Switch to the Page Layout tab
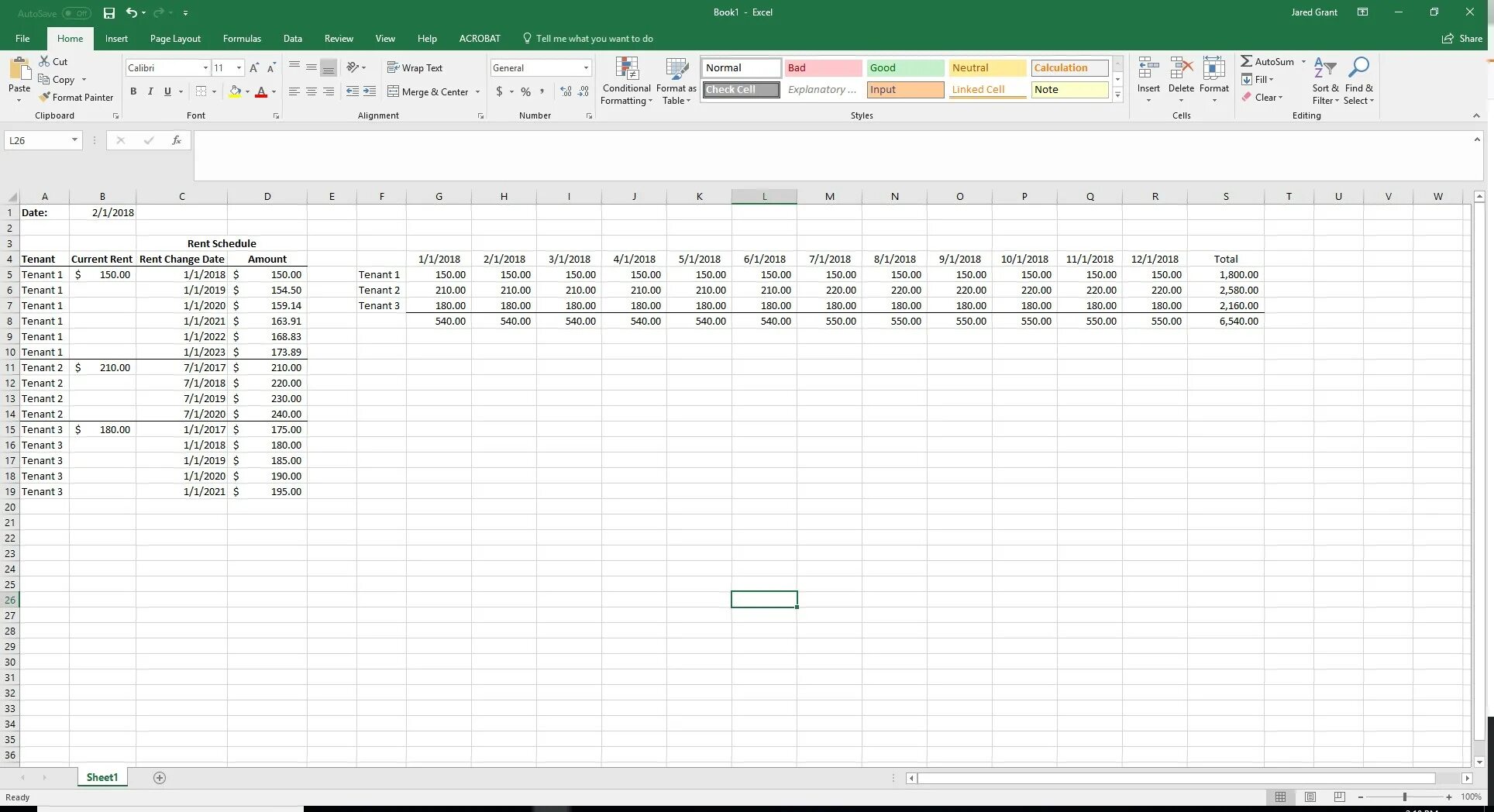 click(175, 38)
